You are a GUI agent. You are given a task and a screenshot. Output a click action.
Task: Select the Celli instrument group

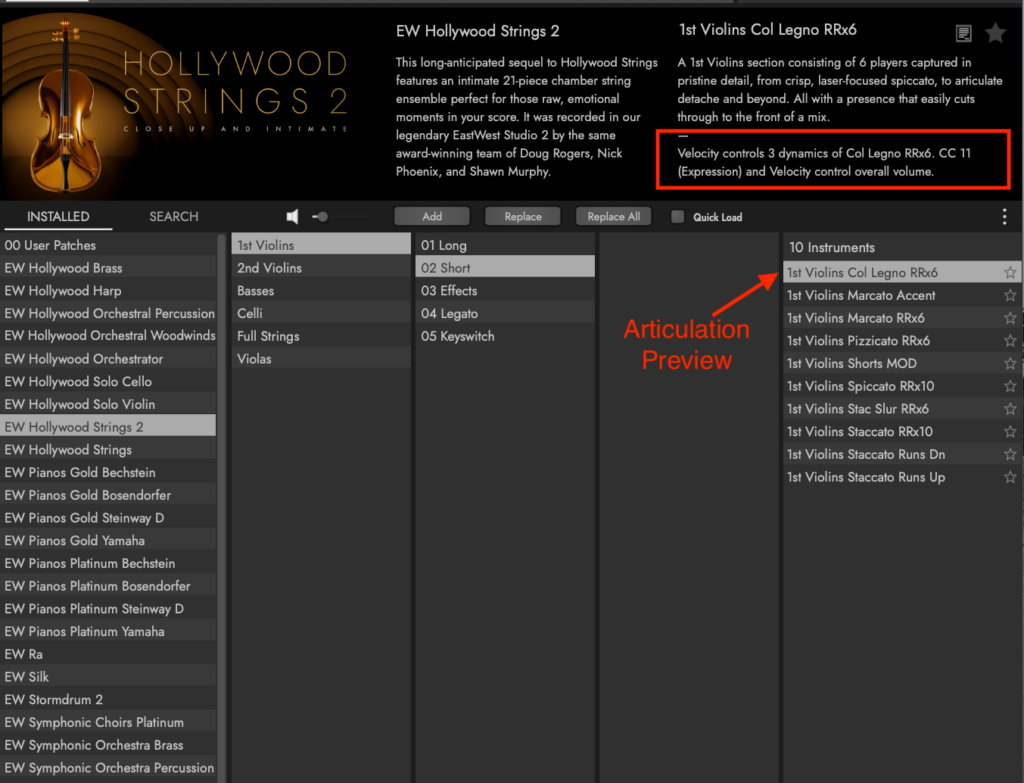click(x=320, y=313)
